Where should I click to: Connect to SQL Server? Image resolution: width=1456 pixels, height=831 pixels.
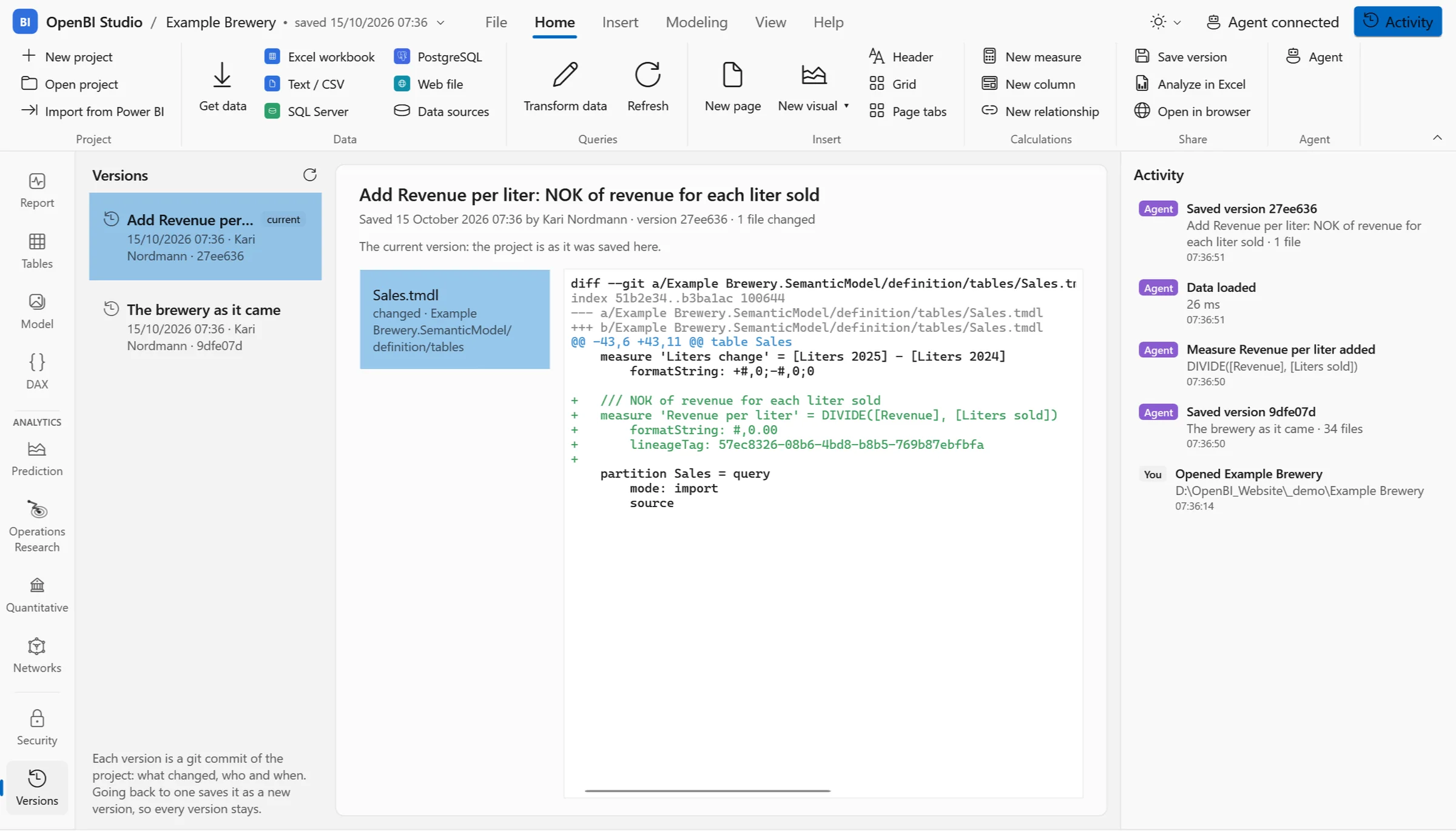[307, 111]
